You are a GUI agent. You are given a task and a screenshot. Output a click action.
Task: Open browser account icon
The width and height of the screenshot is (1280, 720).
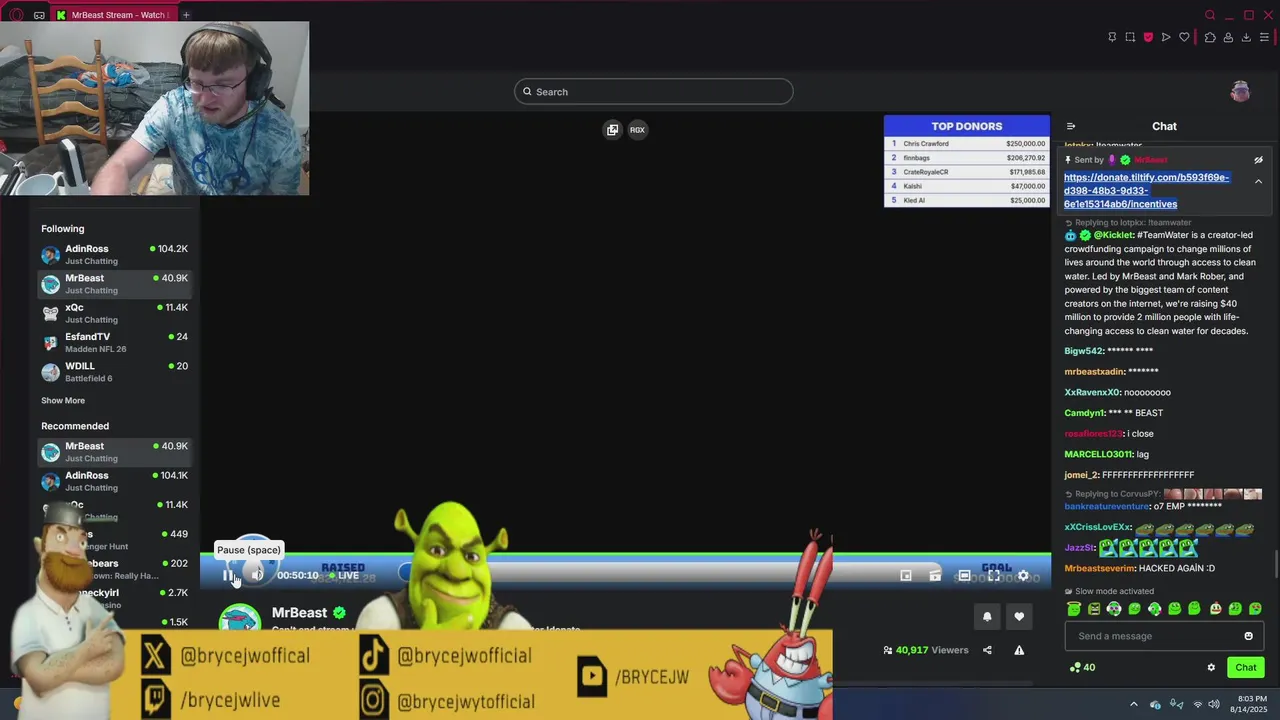pos(1228,37)
